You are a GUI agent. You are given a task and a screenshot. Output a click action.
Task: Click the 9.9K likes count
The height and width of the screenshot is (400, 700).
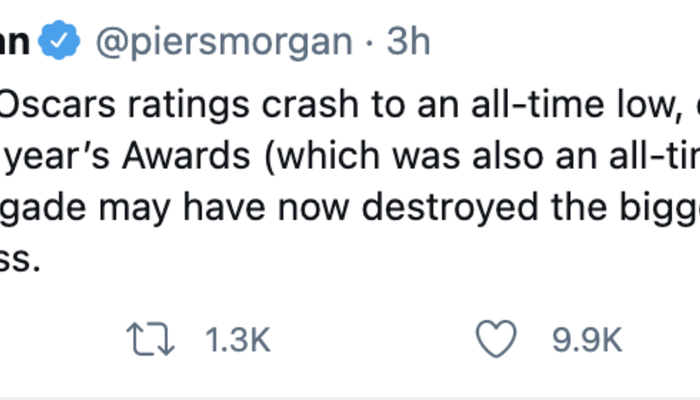[588, 341]
